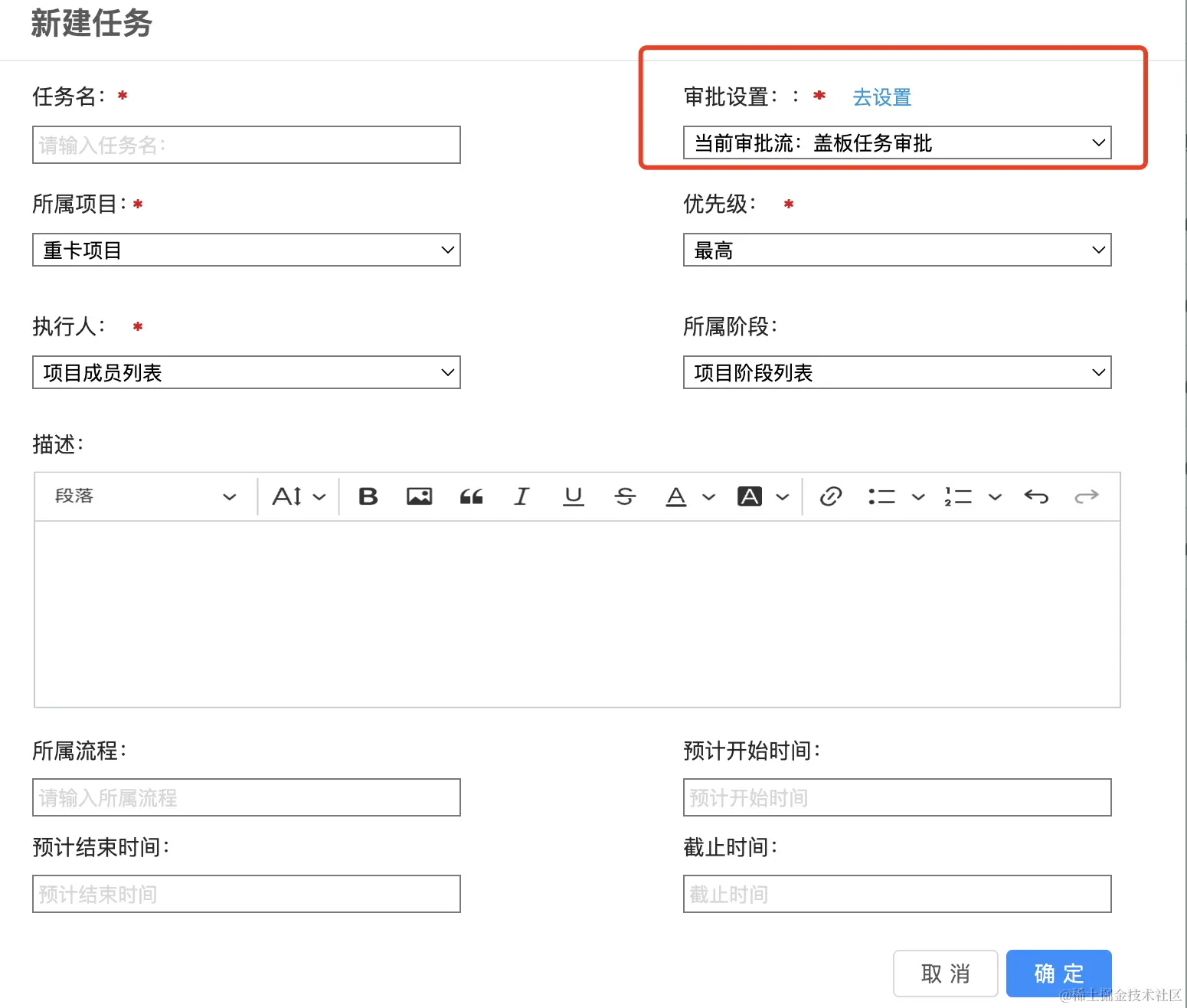Toggle bold text formatting

368,496
